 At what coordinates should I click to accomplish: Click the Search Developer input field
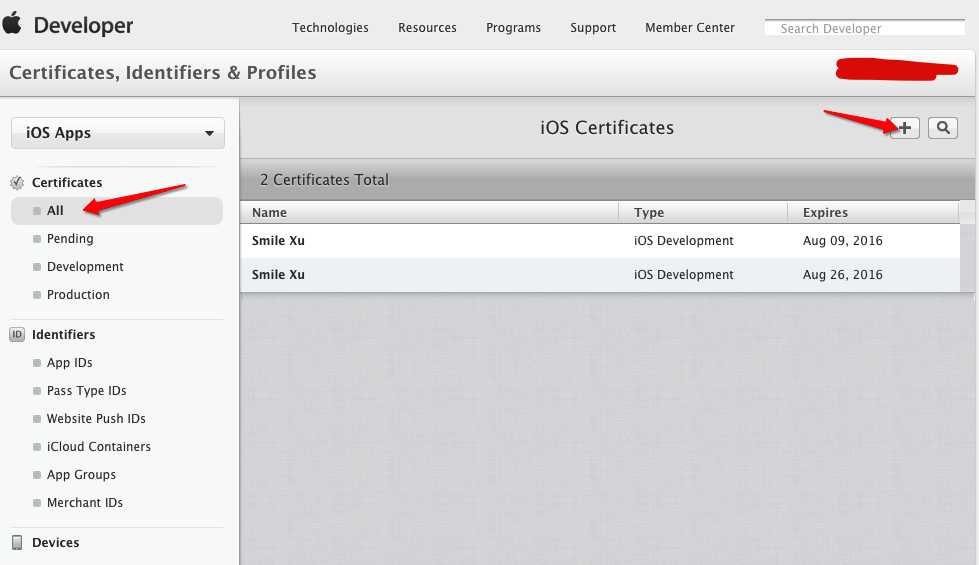(865, 28)
